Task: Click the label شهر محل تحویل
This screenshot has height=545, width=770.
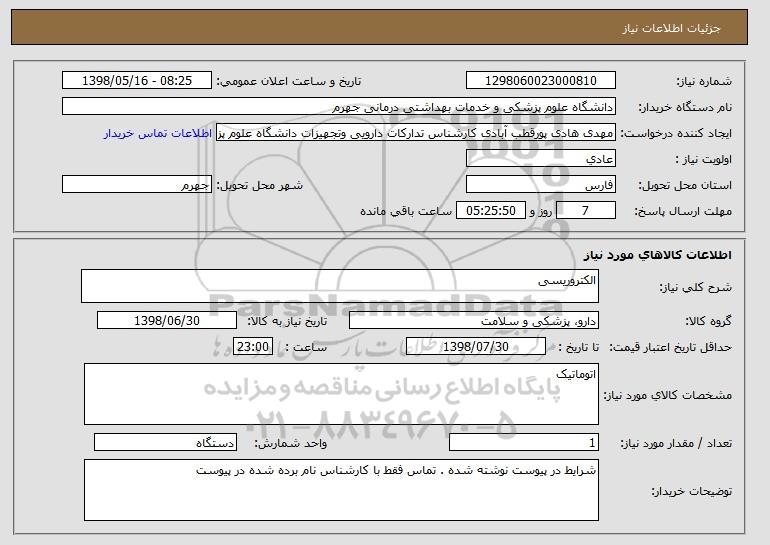Action: pos(260,185)
